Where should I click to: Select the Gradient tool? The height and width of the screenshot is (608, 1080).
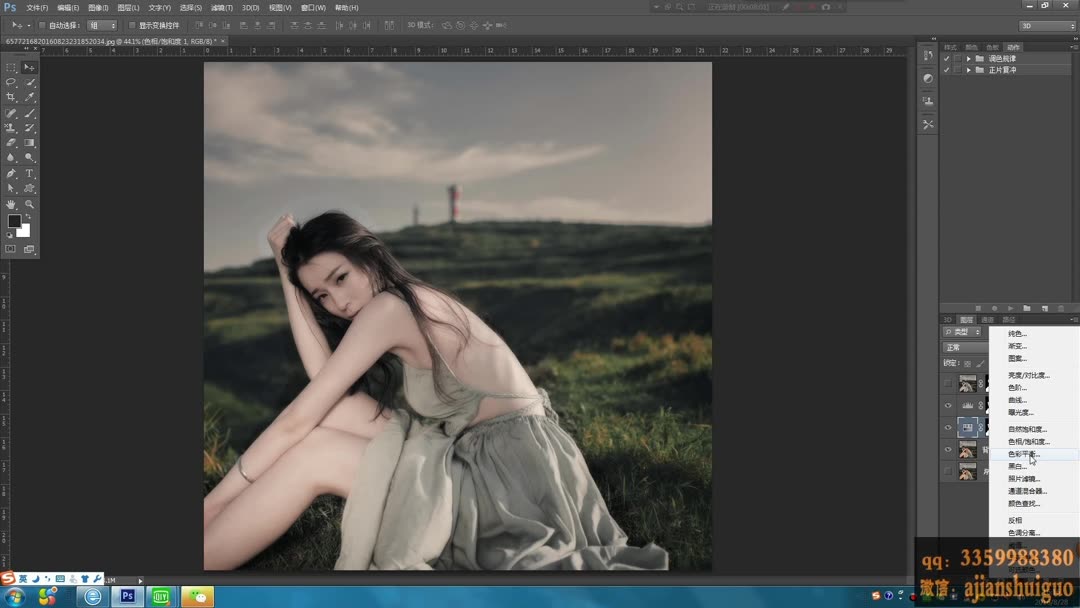(x=30, y=141)
